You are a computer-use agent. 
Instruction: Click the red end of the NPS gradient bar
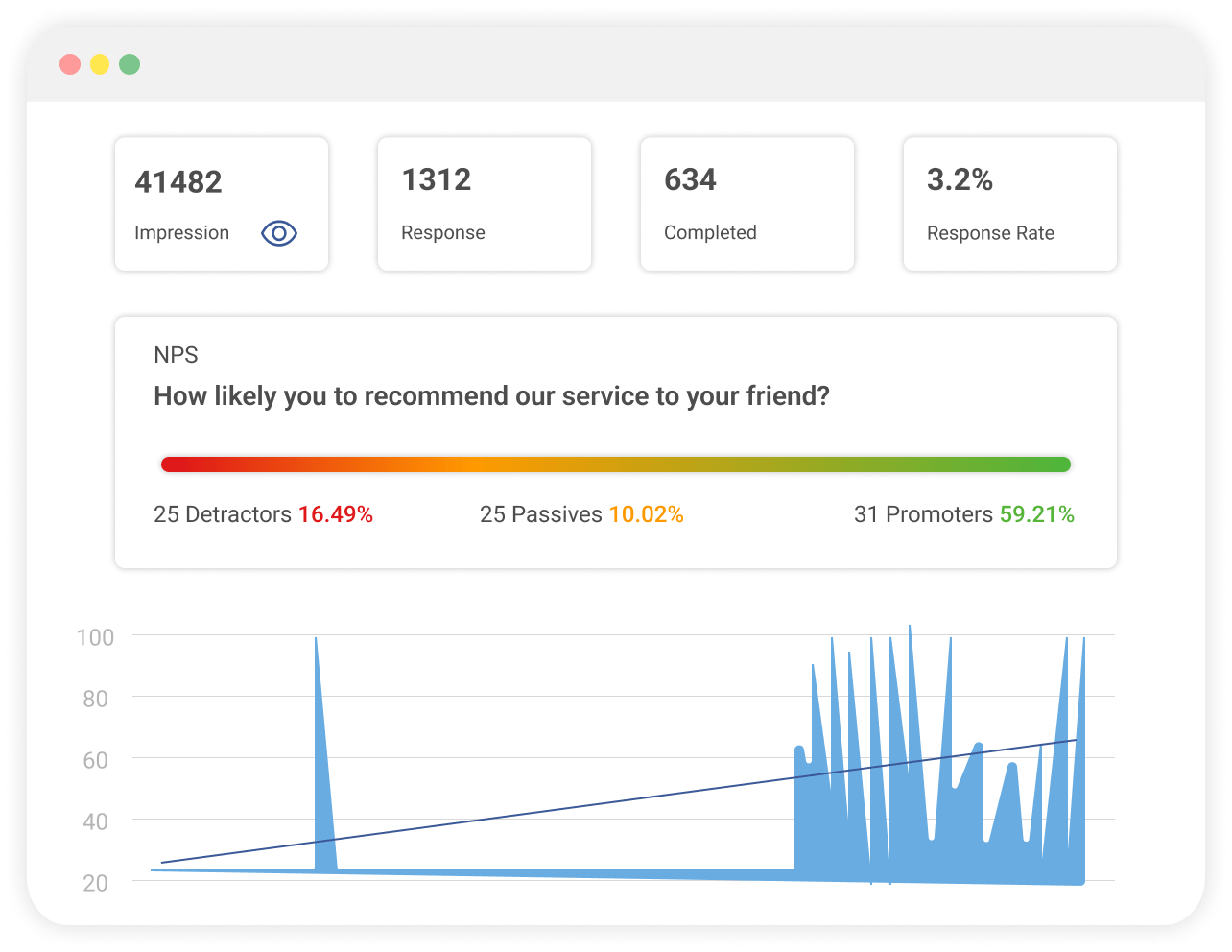[178, 464]
